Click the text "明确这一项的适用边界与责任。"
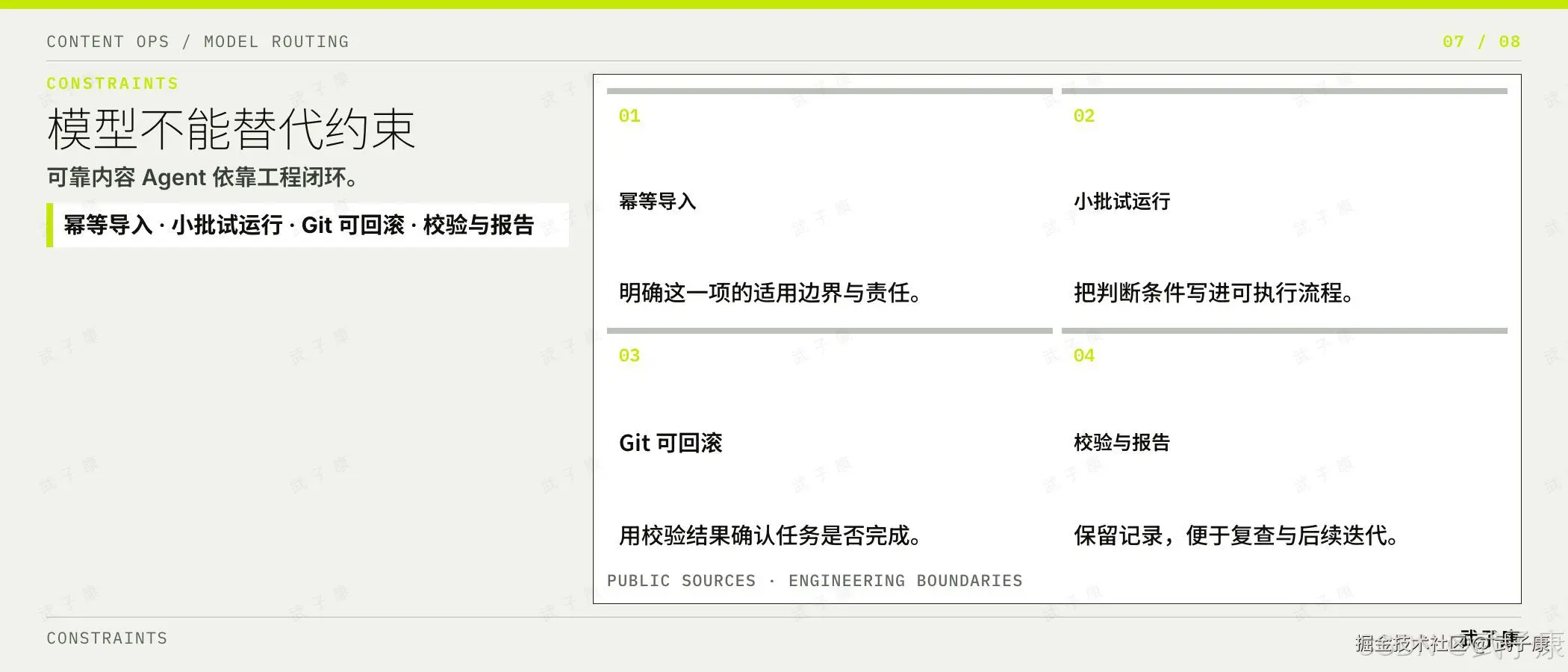 [x=771, y=293]
